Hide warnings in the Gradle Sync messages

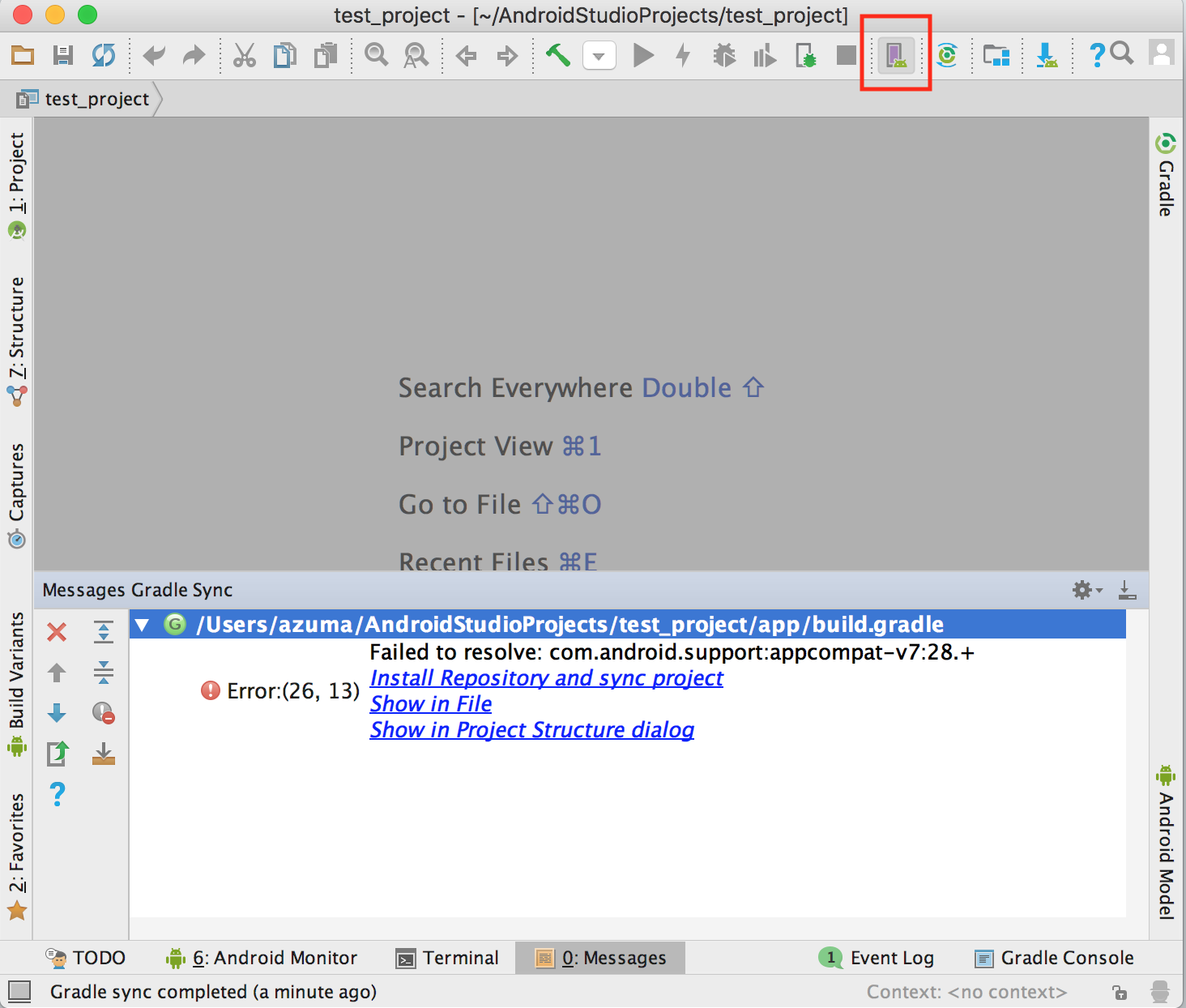tap(103, 714)
